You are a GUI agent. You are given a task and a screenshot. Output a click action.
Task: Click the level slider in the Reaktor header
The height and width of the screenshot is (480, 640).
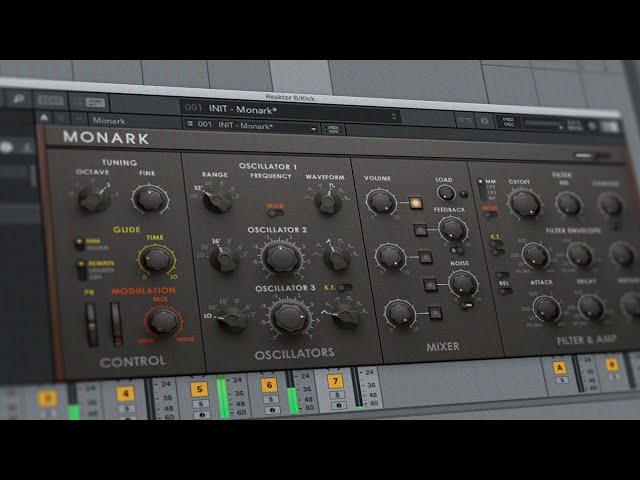pyautogui.click(x=543, y=124)
